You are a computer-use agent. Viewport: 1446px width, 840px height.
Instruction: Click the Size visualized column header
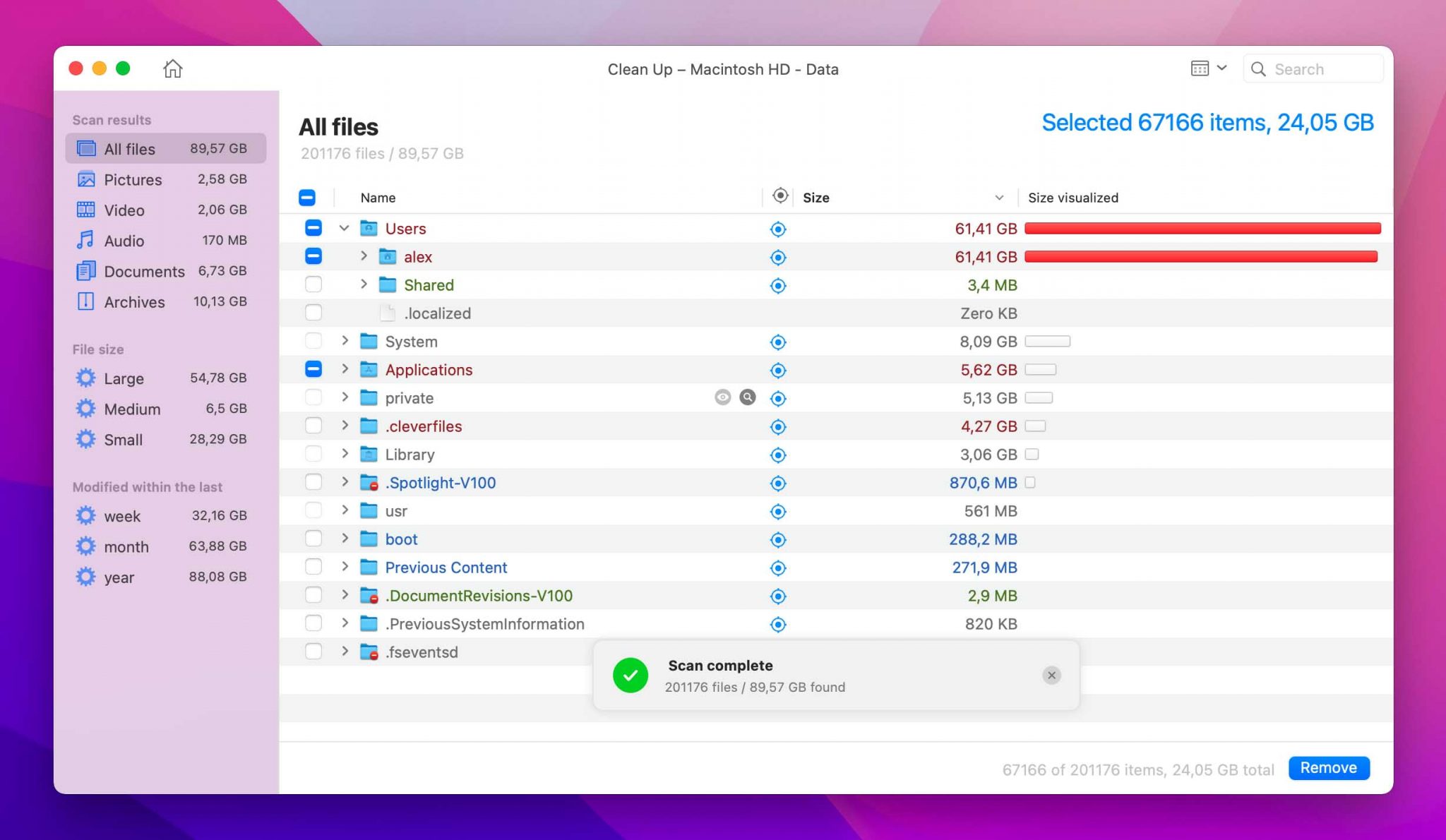1072,198
